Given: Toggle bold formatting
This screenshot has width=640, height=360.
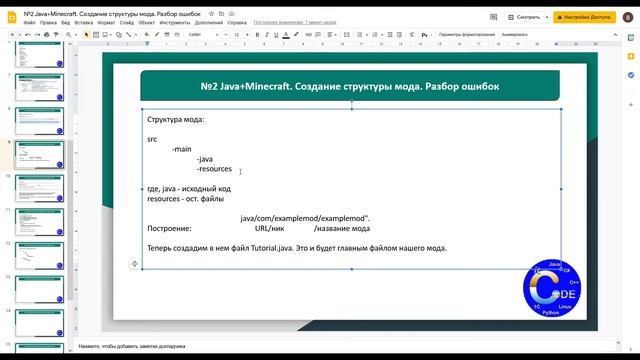Looking at the screenshot, I should click(x=258, y=35).
